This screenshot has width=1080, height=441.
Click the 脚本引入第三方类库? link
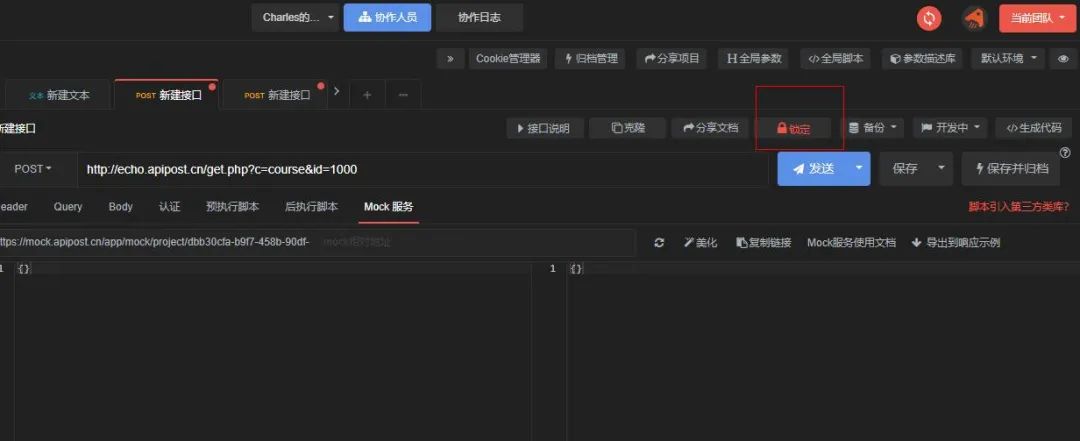point(1019,207)
